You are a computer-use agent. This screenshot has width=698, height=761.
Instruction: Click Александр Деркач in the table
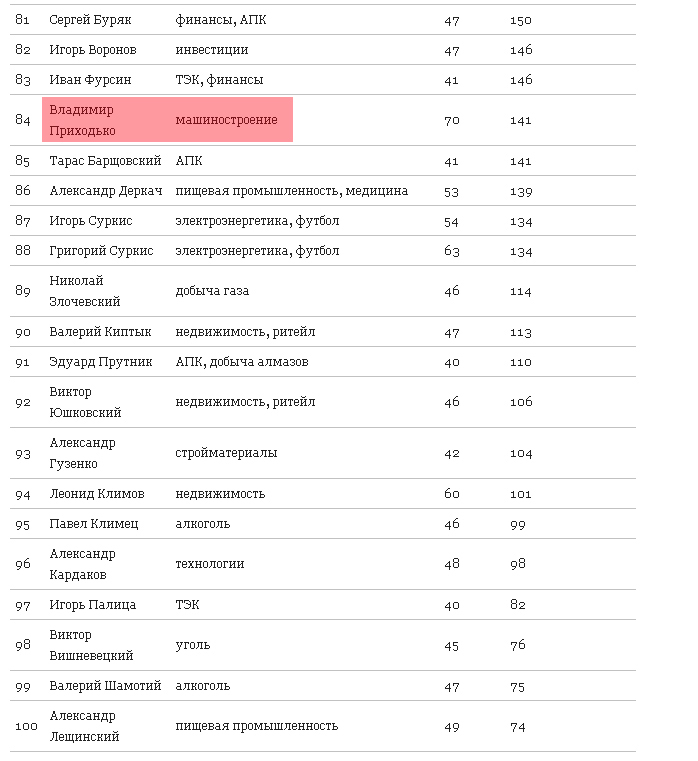[x=105, y=191]
